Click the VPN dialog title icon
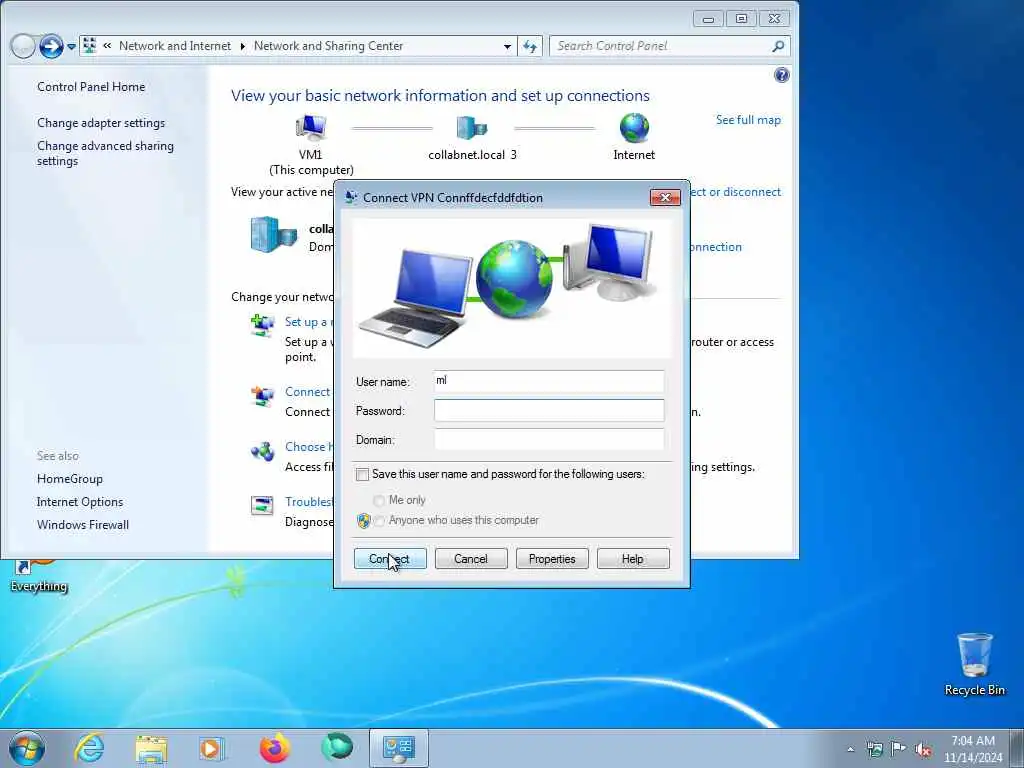 pos(351,197)
